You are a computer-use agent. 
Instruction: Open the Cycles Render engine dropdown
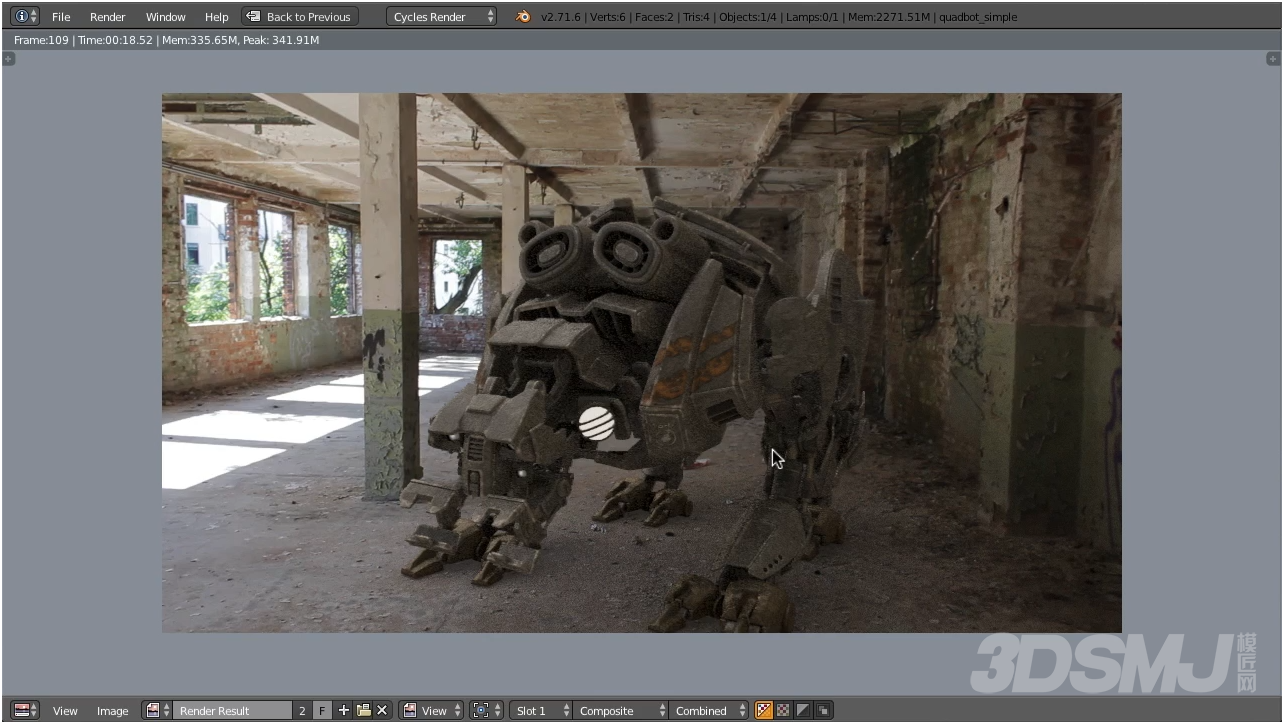point(441,17)
